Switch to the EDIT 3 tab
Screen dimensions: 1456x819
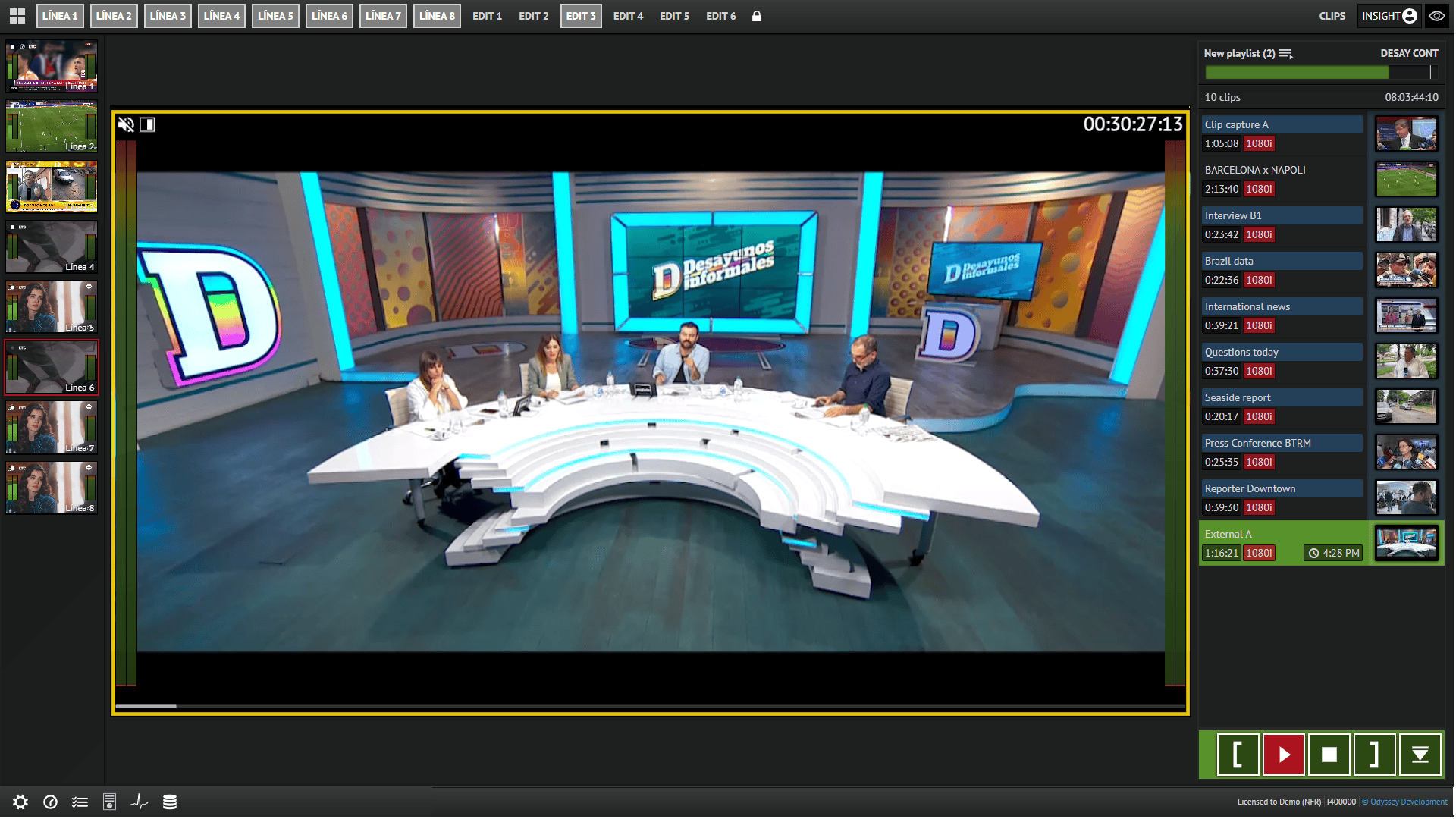tap(581, 16)
